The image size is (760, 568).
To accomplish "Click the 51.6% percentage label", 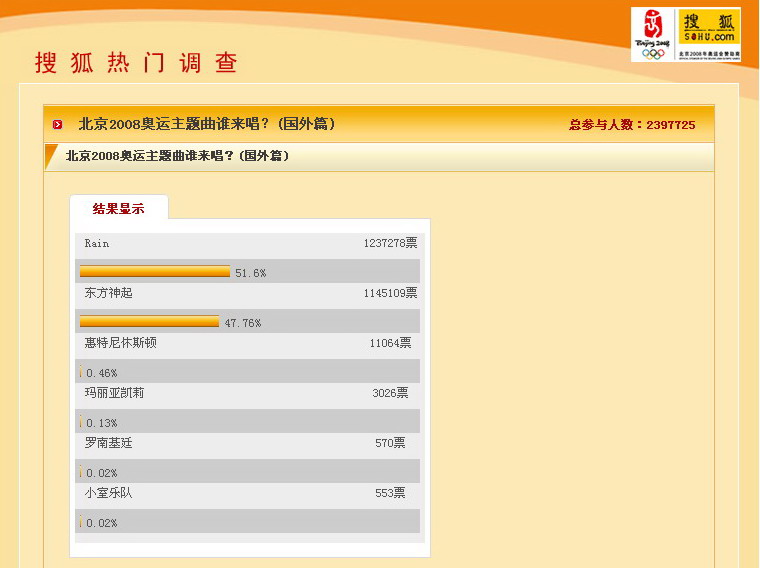I will [x=251, y=273].
